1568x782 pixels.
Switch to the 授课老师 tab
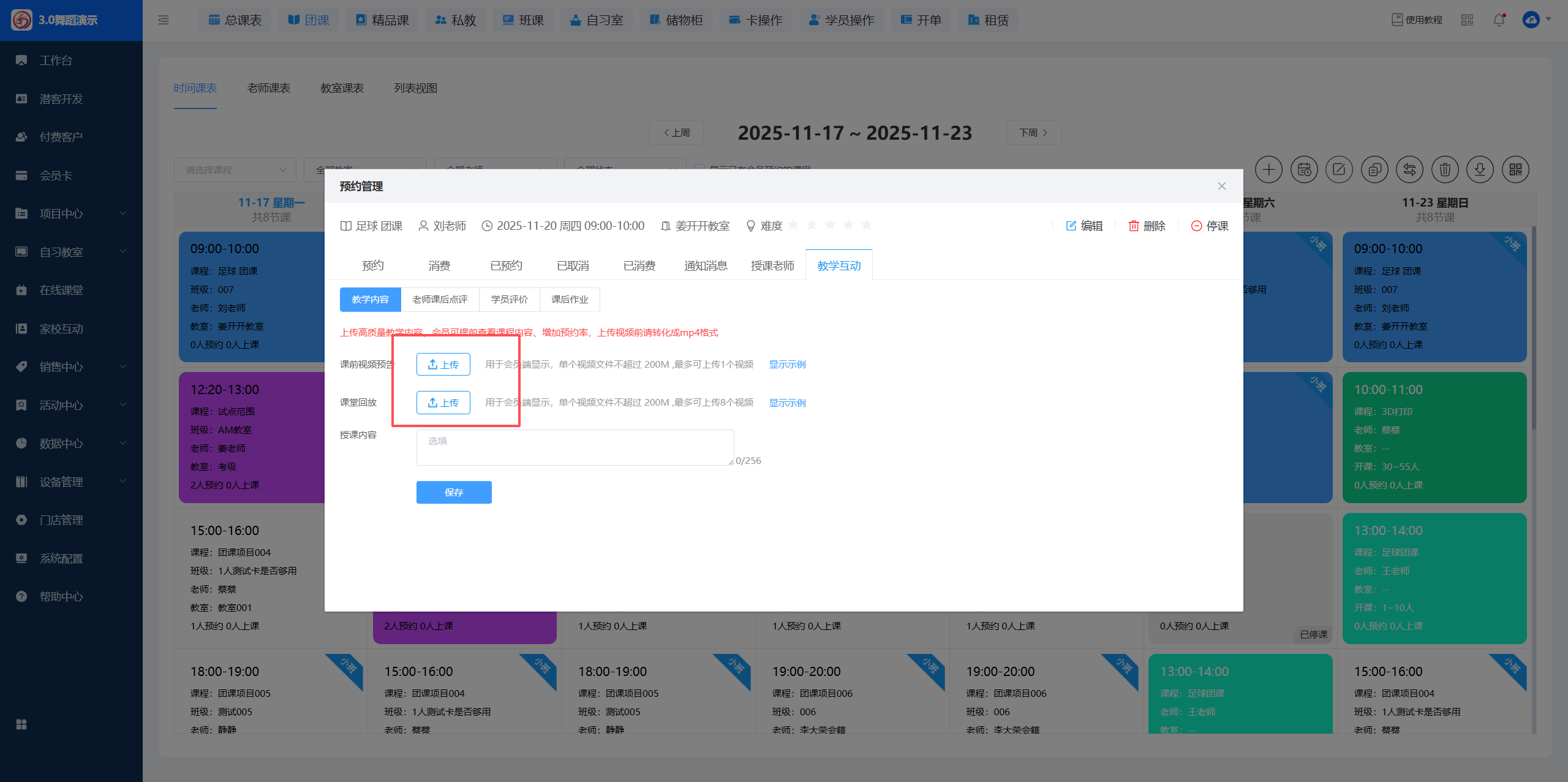coord(772,266)
